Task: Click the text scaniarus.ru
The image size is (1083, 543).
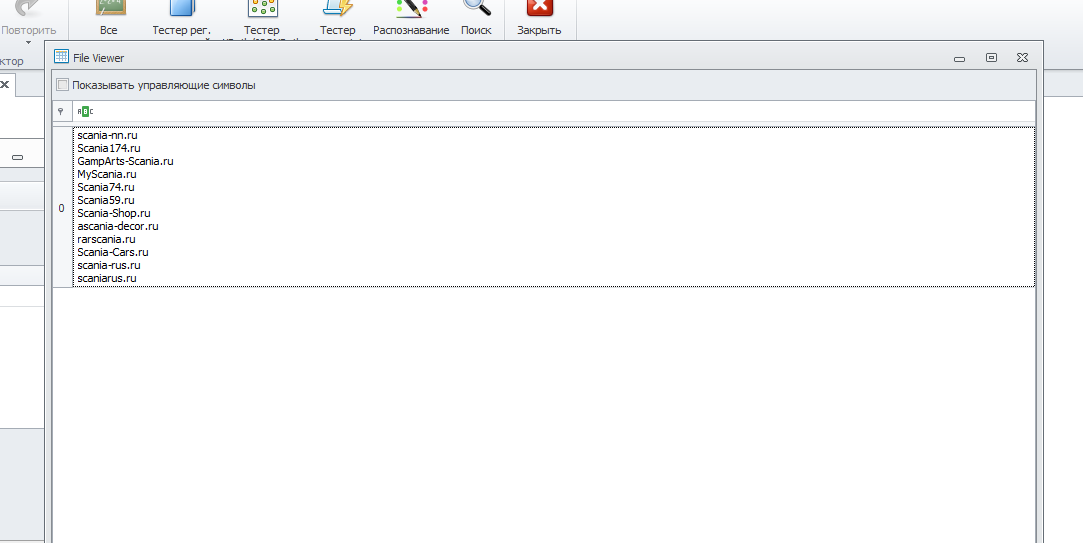Action: (x=107, y=278)
